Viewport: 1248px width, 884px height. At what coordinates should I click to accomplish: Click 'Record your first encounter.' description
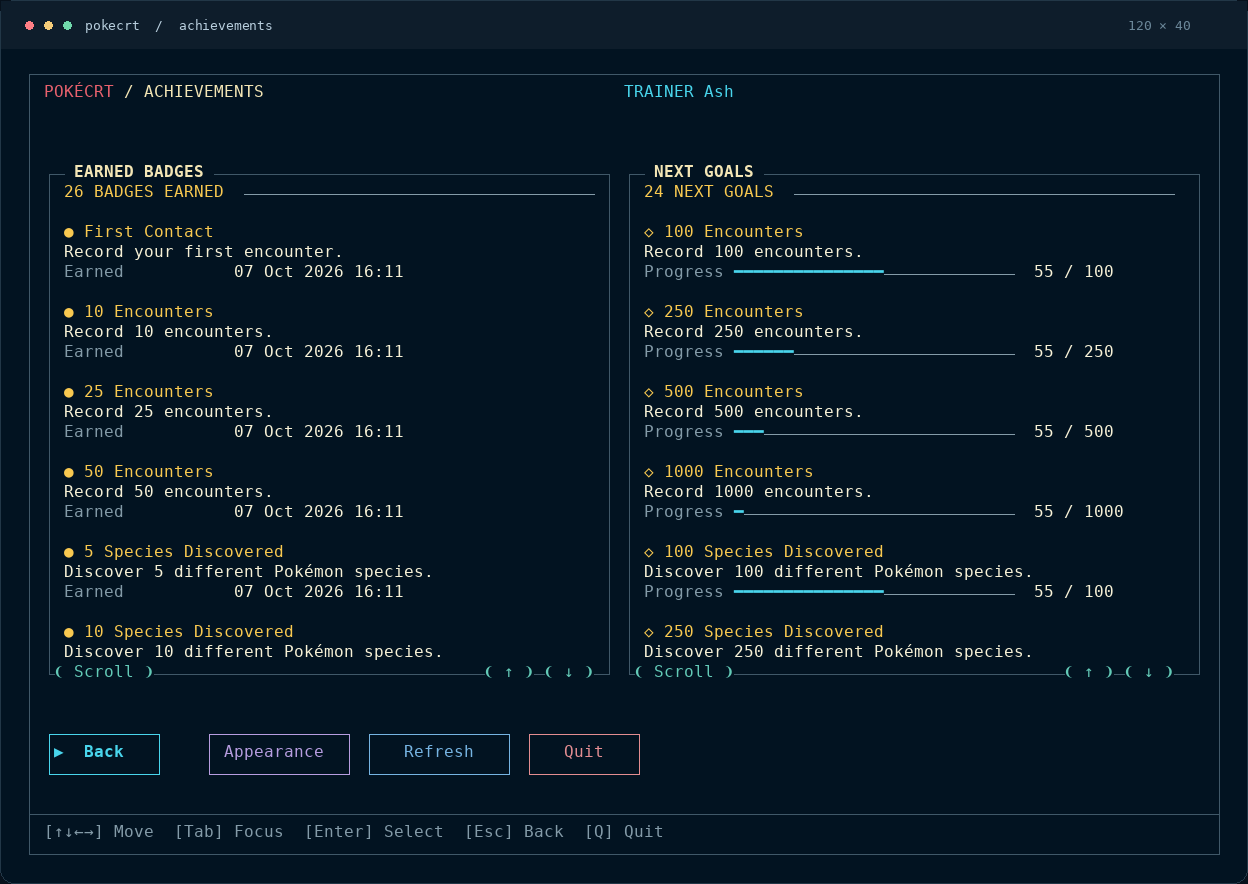[x=204, y=252]
